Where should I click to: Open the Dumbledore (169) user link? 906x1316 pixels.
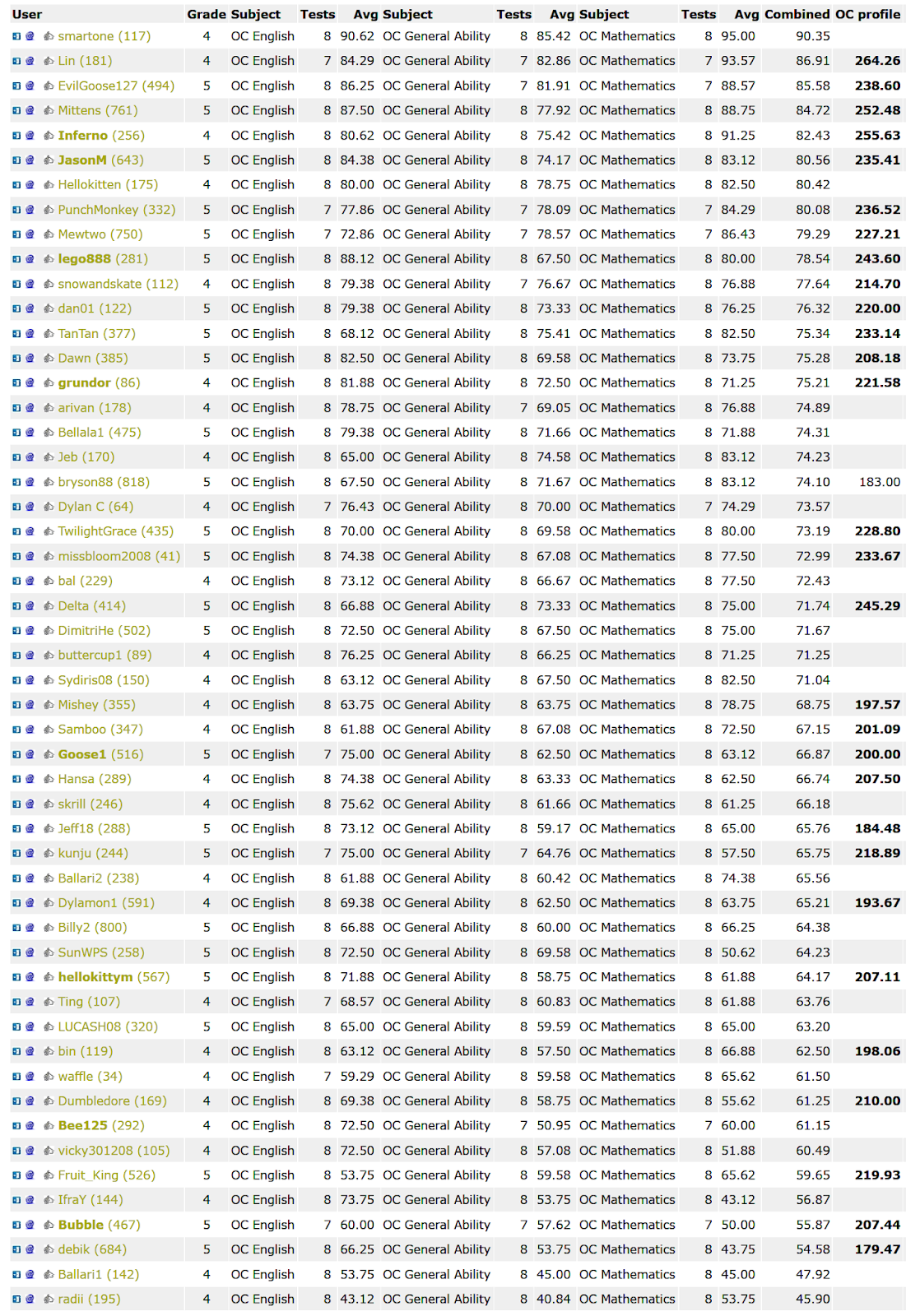[x=113, y=1101]
